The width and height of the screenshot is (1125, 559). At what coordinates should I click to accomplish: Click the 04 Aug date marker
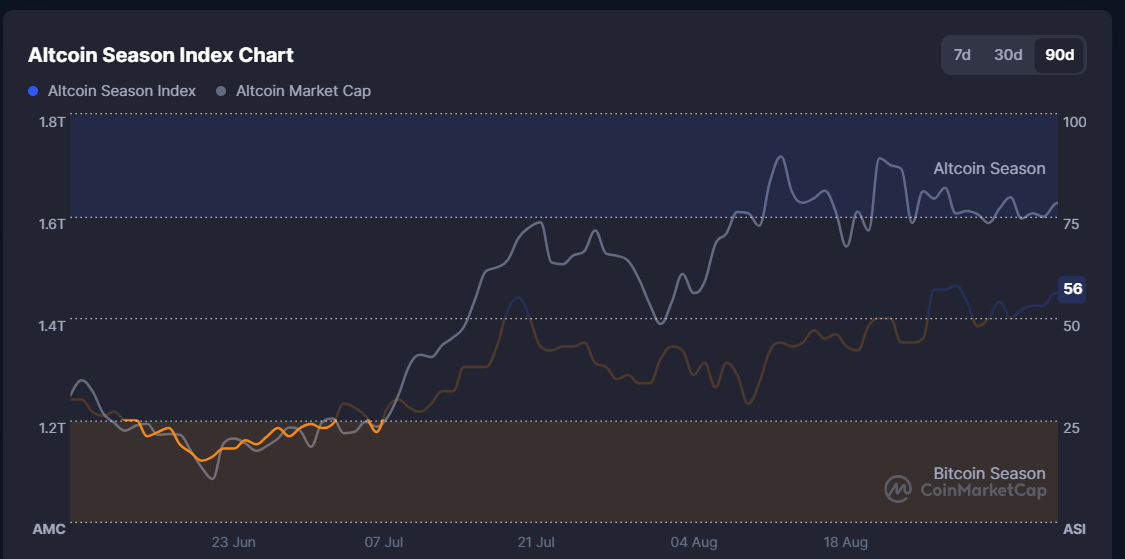click(x=693, y=542)
